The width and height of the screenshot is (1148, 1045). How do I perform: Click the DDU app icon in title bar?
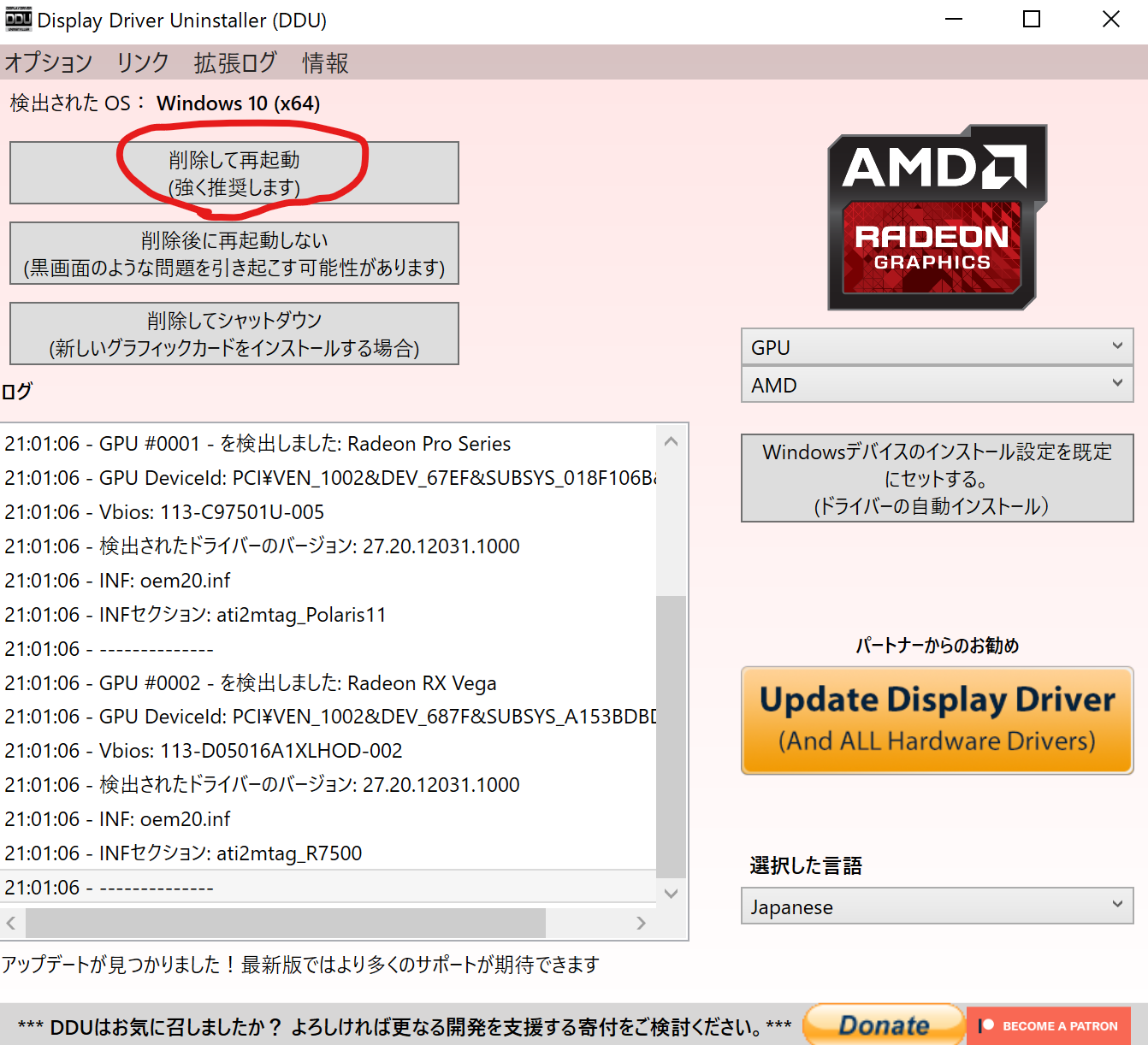tap(18, 19)
